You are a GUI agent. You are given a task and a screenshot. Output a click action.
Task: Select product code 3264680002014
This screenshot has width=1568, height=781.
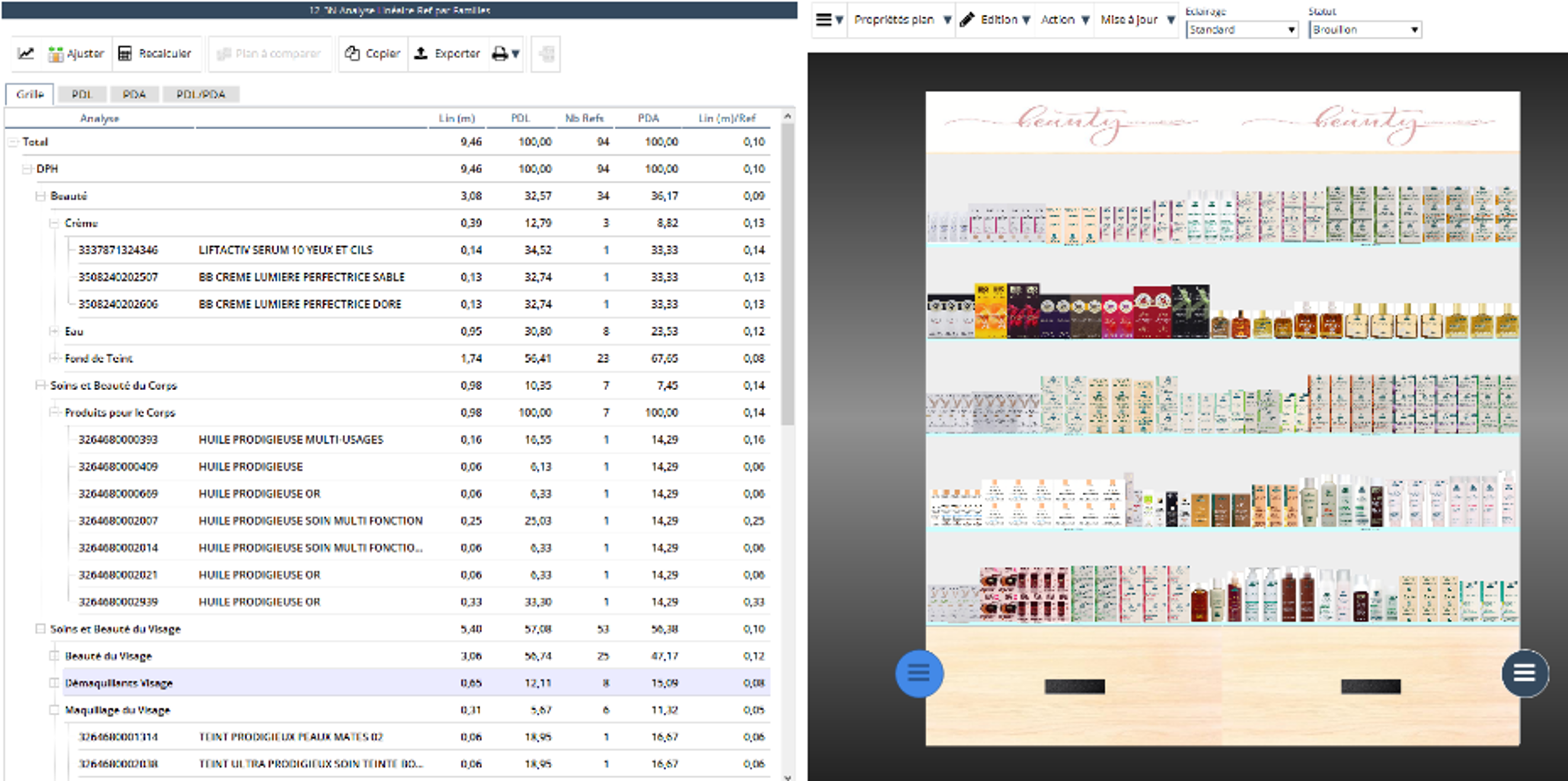[118, 548]
